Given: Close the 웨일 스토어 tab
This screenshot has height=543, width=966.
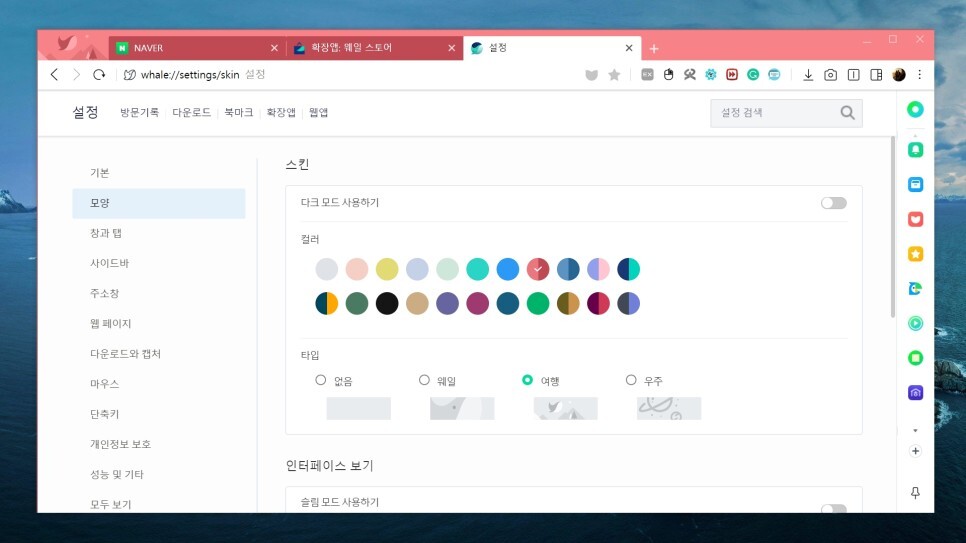Looking at the screenshot, I should (x=452, y=48).
